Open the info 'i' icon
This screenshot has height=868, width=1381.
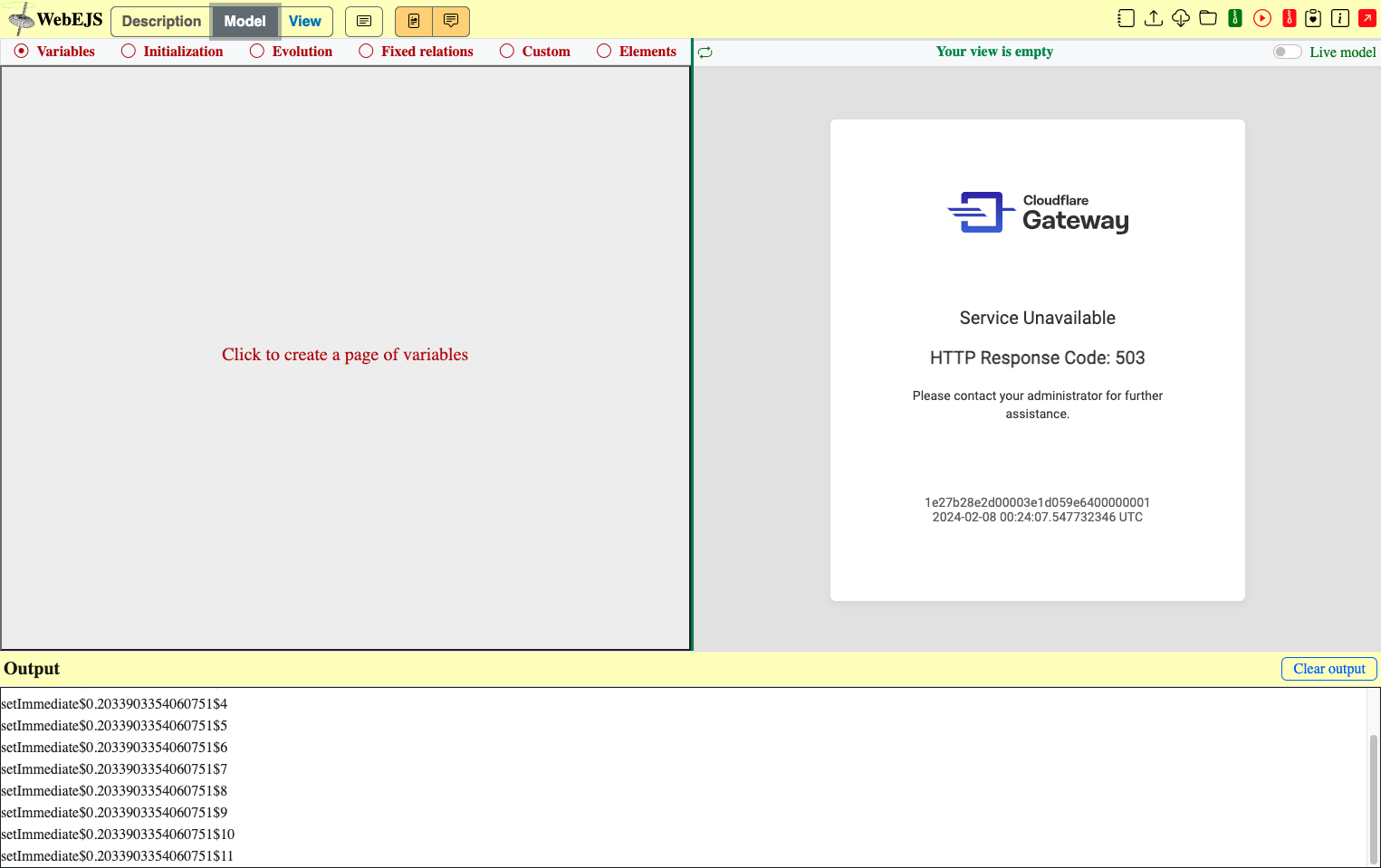point(1340,18)
